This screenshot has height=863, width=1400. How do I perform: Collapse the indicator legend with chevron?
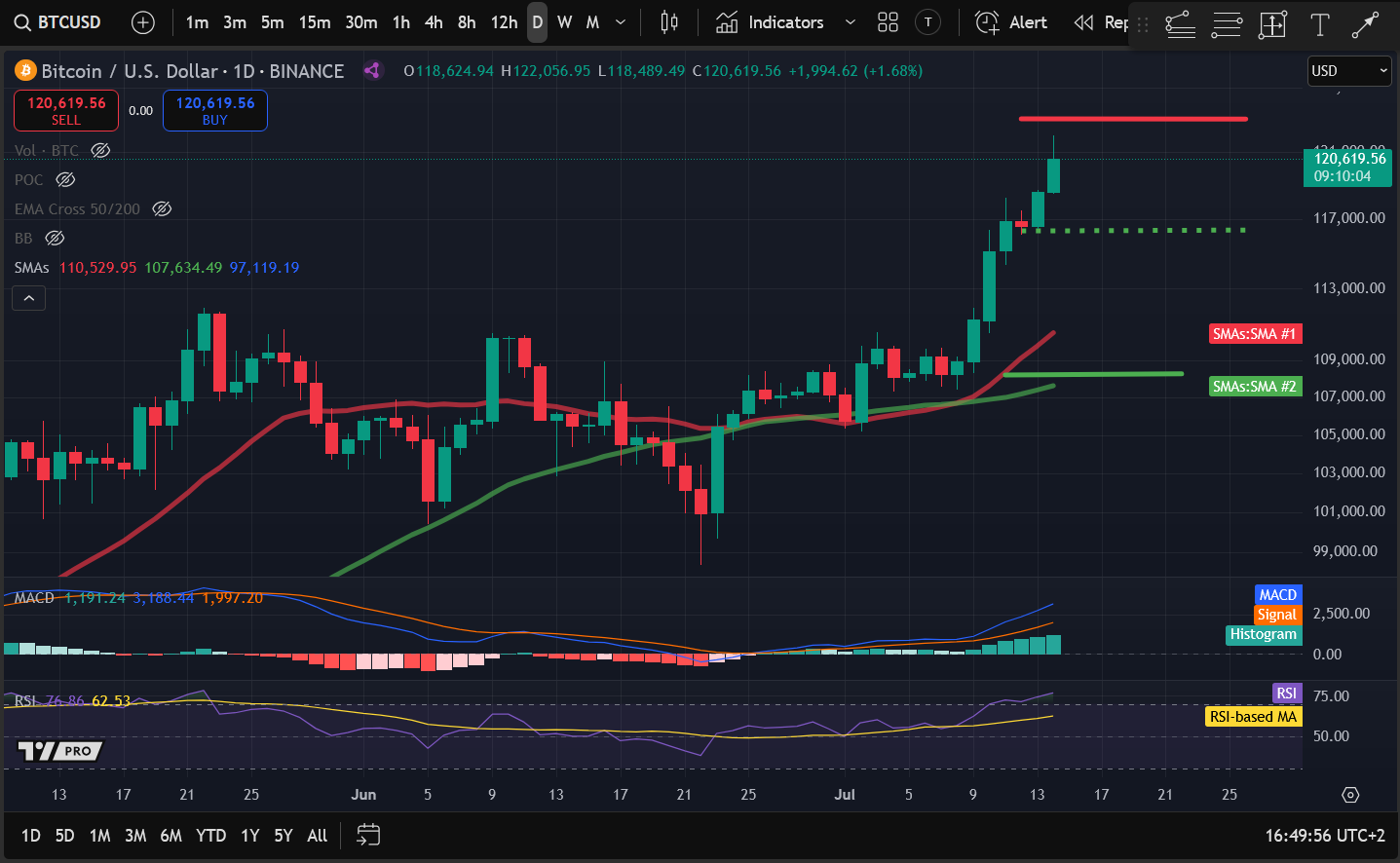click(x=29, y=298)
